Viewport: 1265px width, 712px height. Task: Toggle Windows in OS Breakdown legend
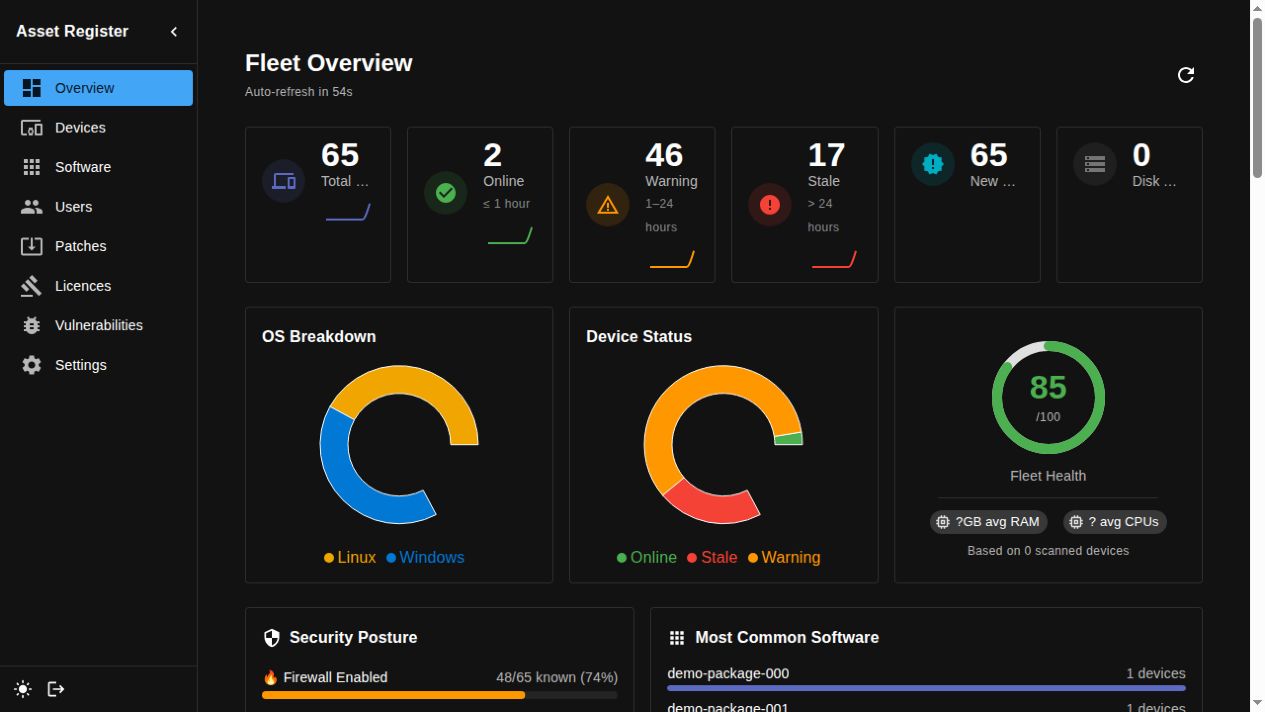click(x=425, y=558)
